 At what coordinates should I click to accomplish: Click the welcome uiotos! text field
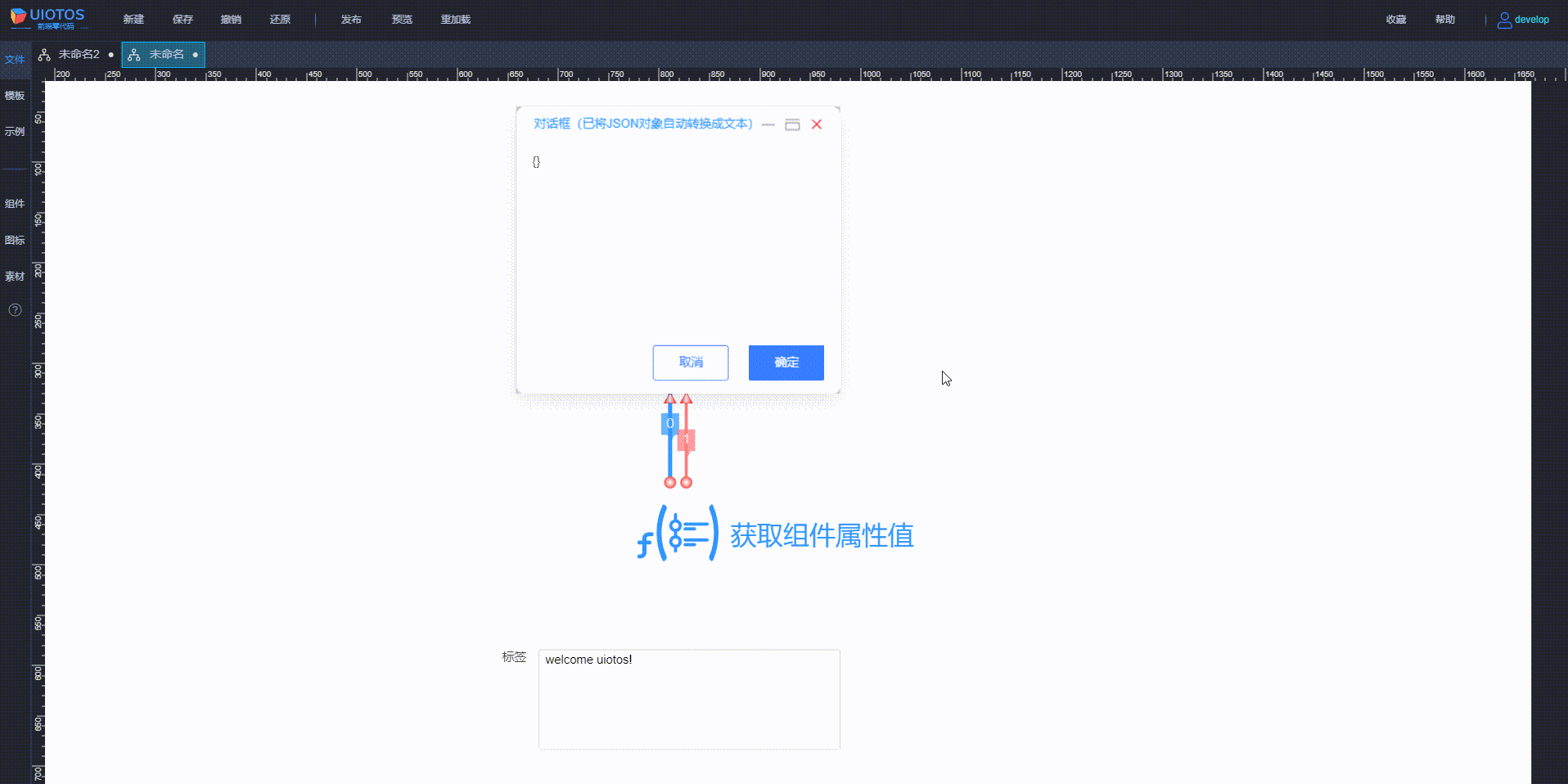689,700
